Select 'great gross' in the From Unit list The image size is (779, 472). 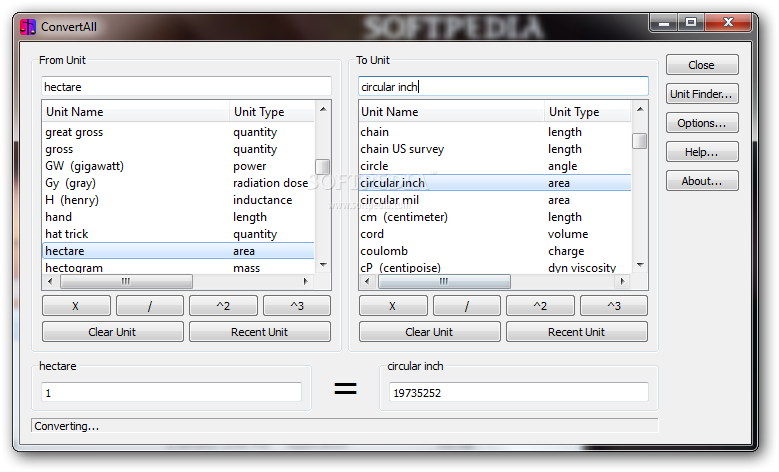(178, 132)
